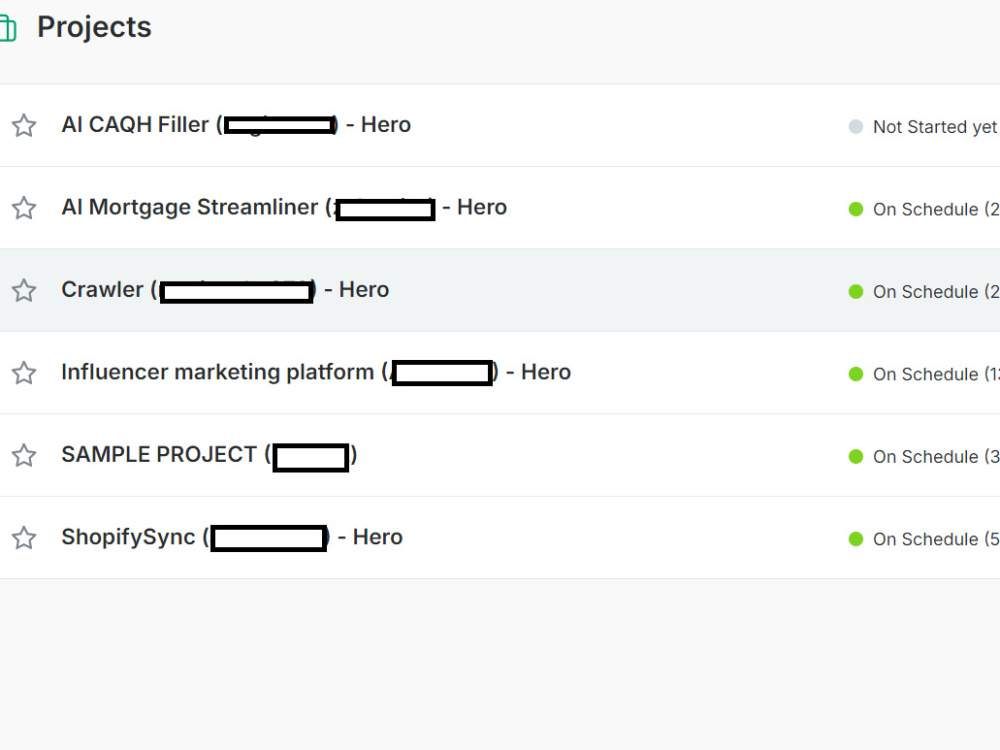Star the Influencer marketing platform project
Viewport: 1000px width, 750px height.
coord(24,373)
